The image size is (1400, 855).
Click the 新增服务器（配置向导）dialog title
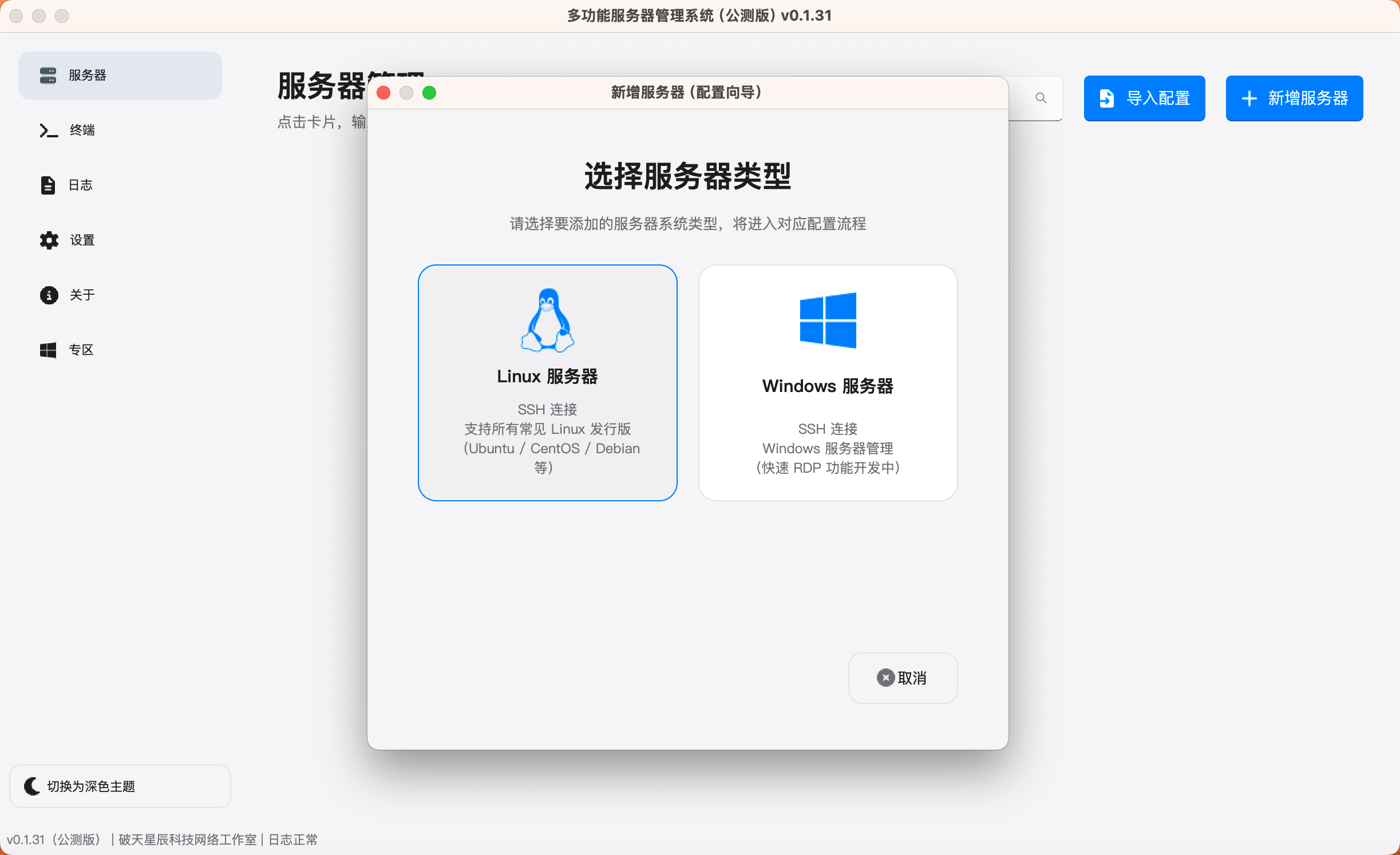[687, 92]
